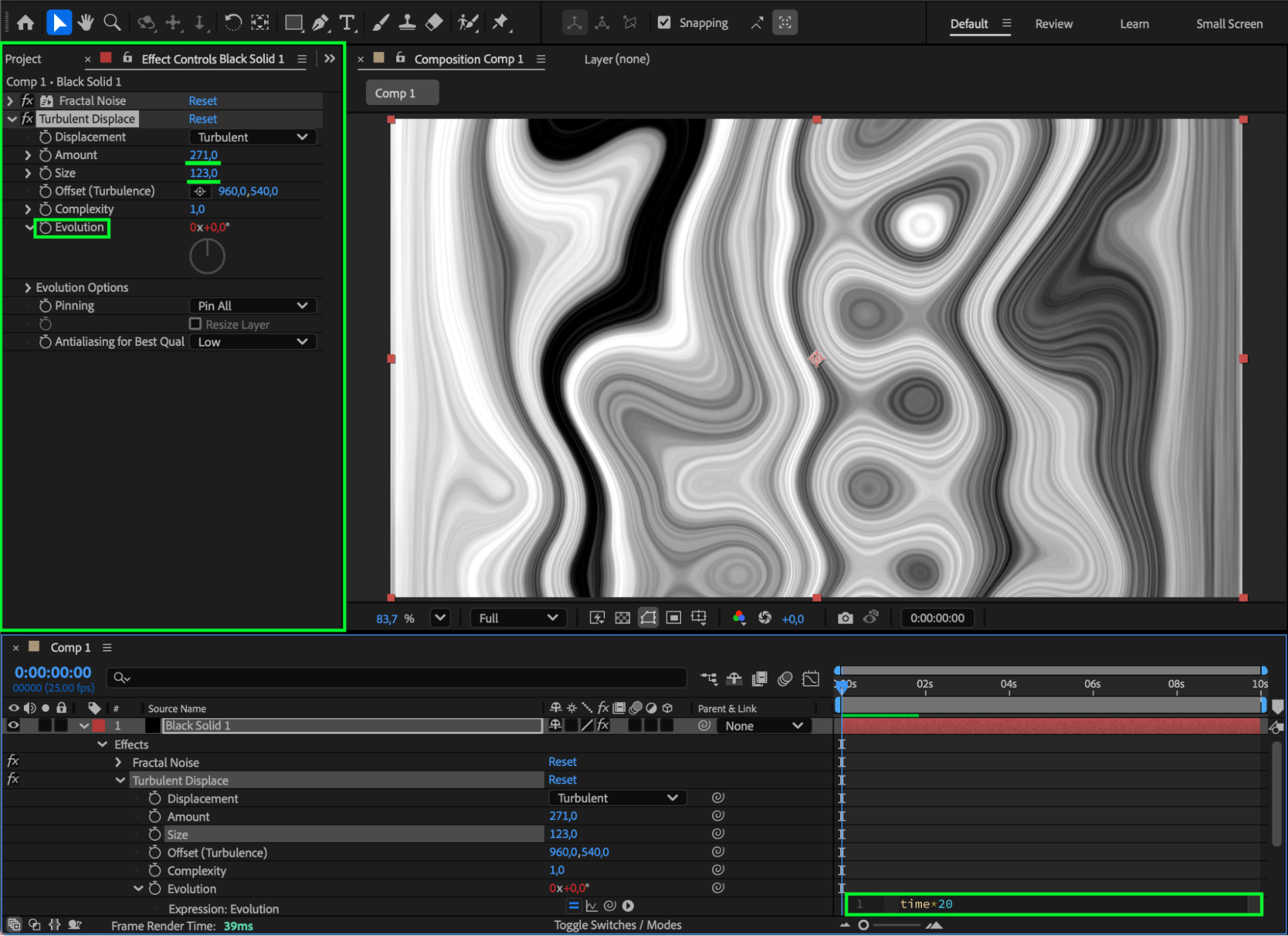Select the Type tool
The image size is (1288, 936).
347,23
